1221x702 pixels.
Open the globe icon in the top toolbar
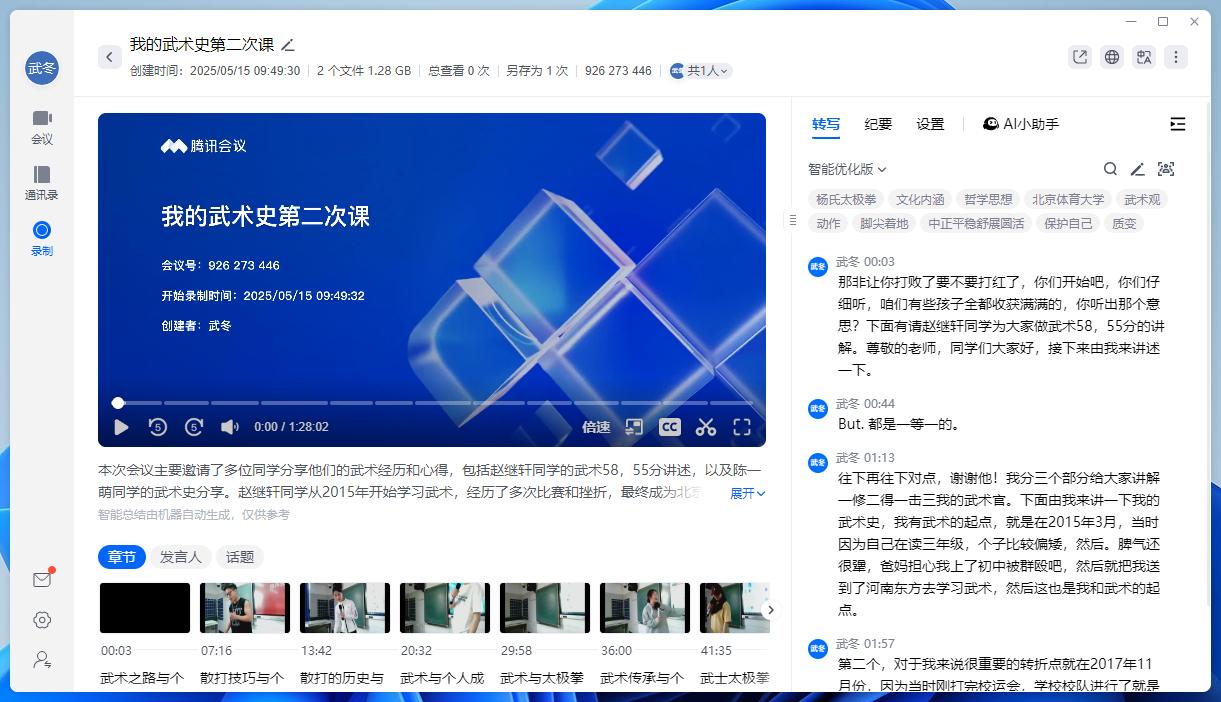click(x=1111, y=57)
